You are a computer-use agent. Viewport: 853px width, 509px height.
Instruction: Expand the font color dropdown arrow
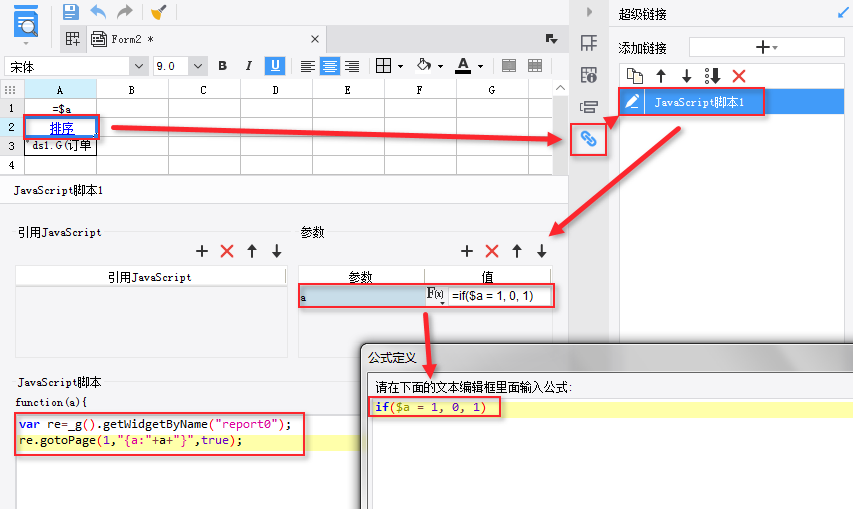tap(480, 66)
